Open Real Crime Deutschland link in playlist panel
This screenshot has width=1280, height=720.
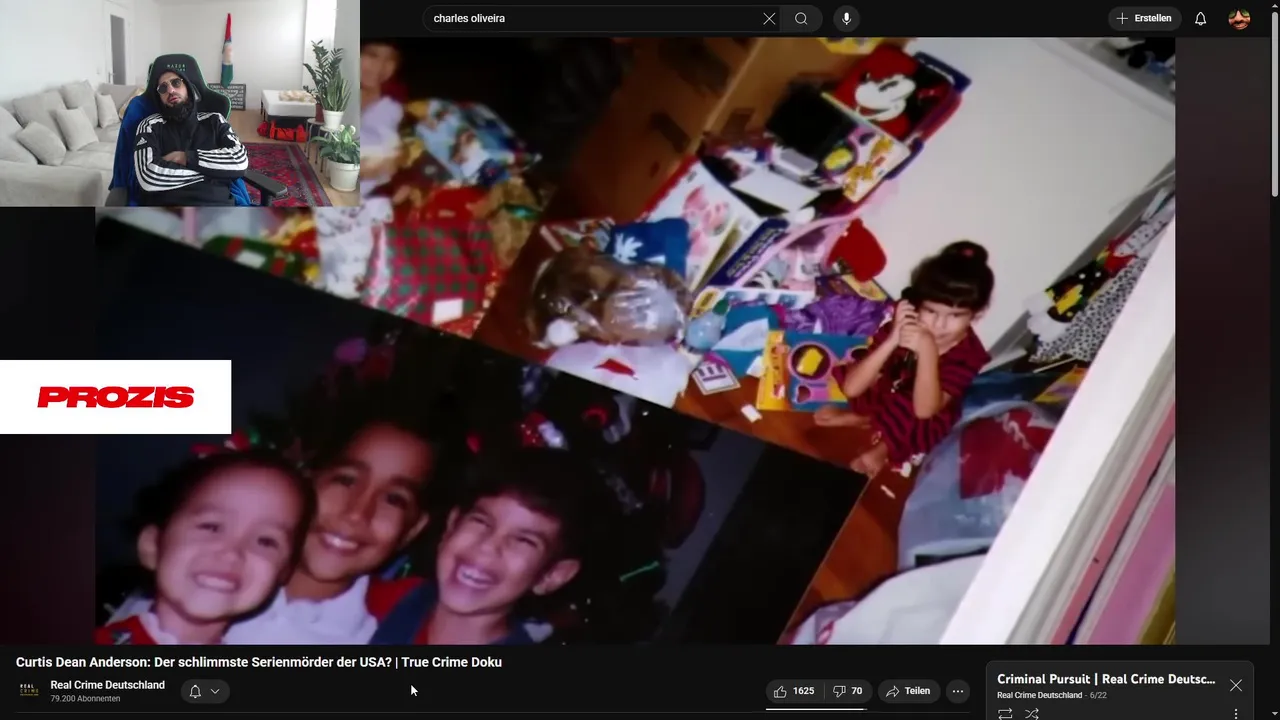[x=1039, y=695]
